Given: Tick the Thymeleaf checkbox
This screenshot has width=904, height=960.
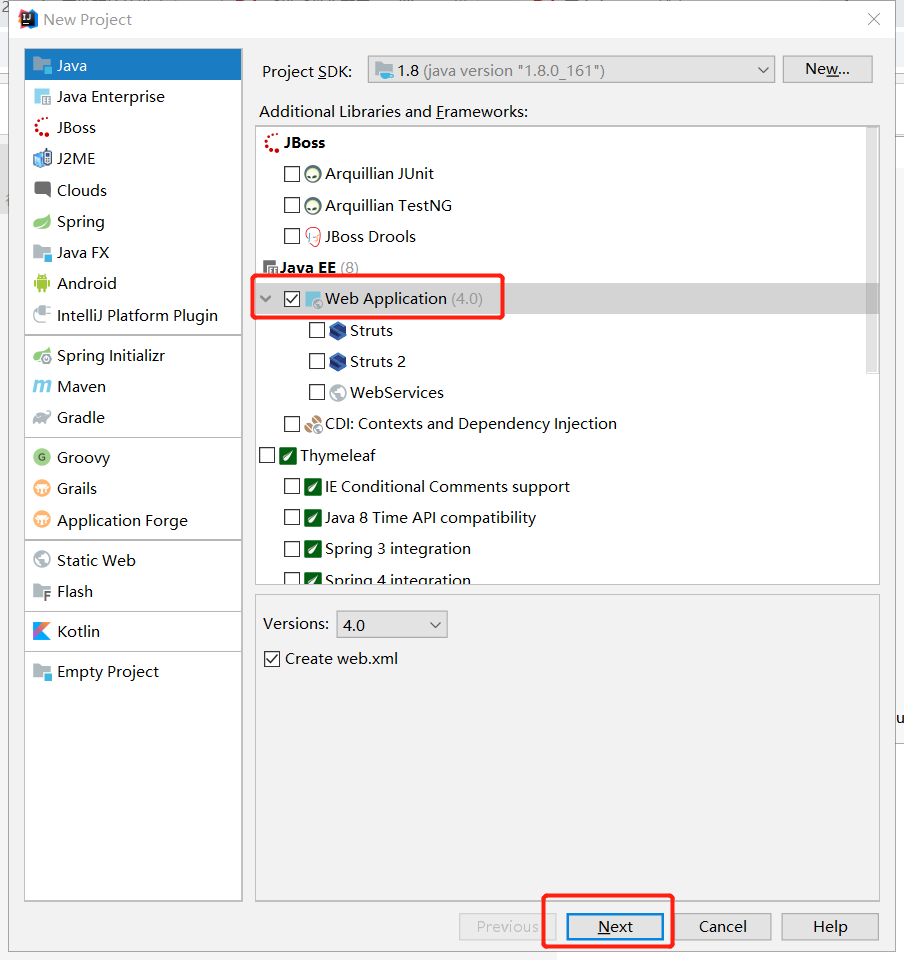Looking at the screenshot, I should 267,456.
